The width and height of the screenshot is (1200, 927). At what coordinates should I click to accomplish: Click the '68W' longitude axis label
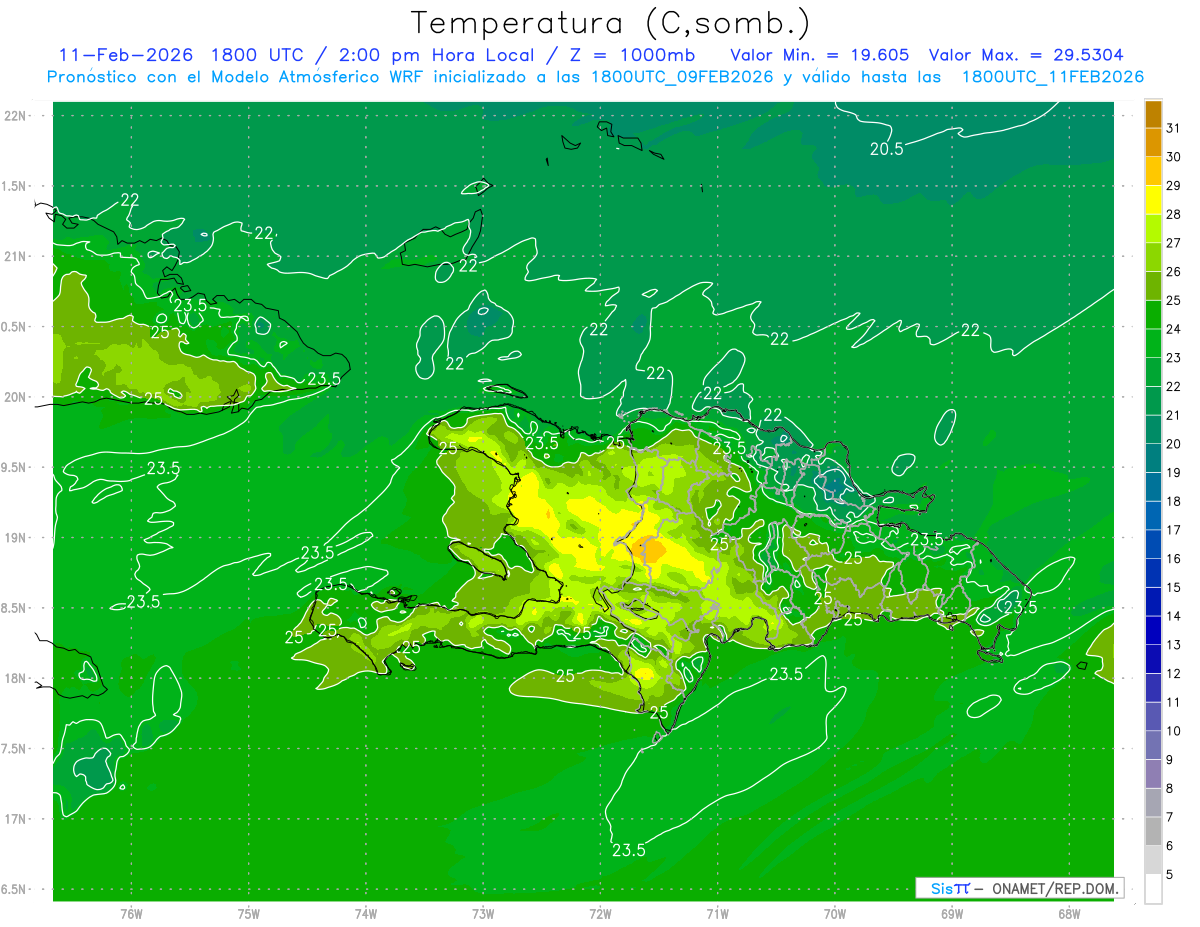pyautogui.click(x=1069, y=914)
